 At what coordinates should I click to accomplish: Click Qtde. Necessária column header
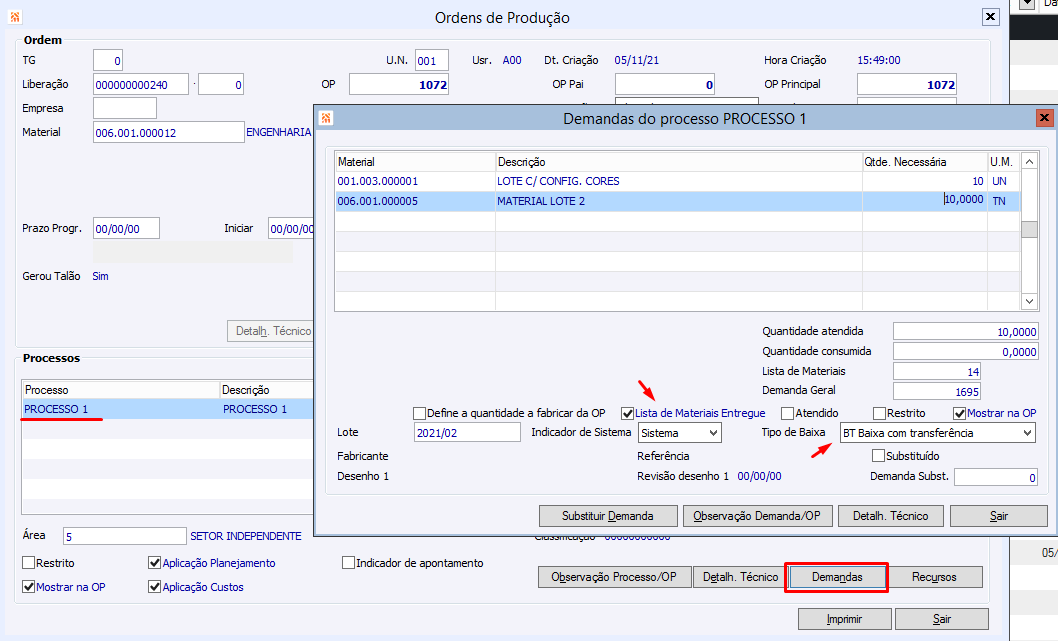pyautogui.click(x=925, y=162)
